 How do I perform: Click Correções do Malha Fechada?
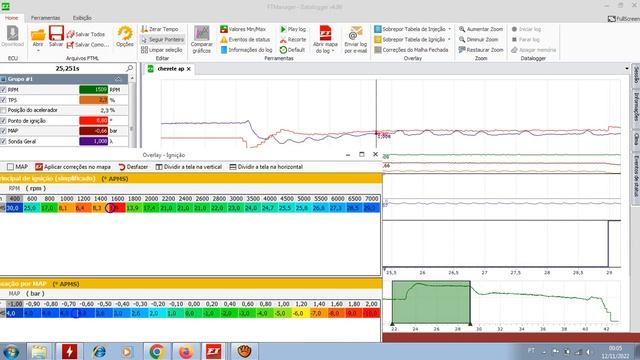(x=411, y=50)
